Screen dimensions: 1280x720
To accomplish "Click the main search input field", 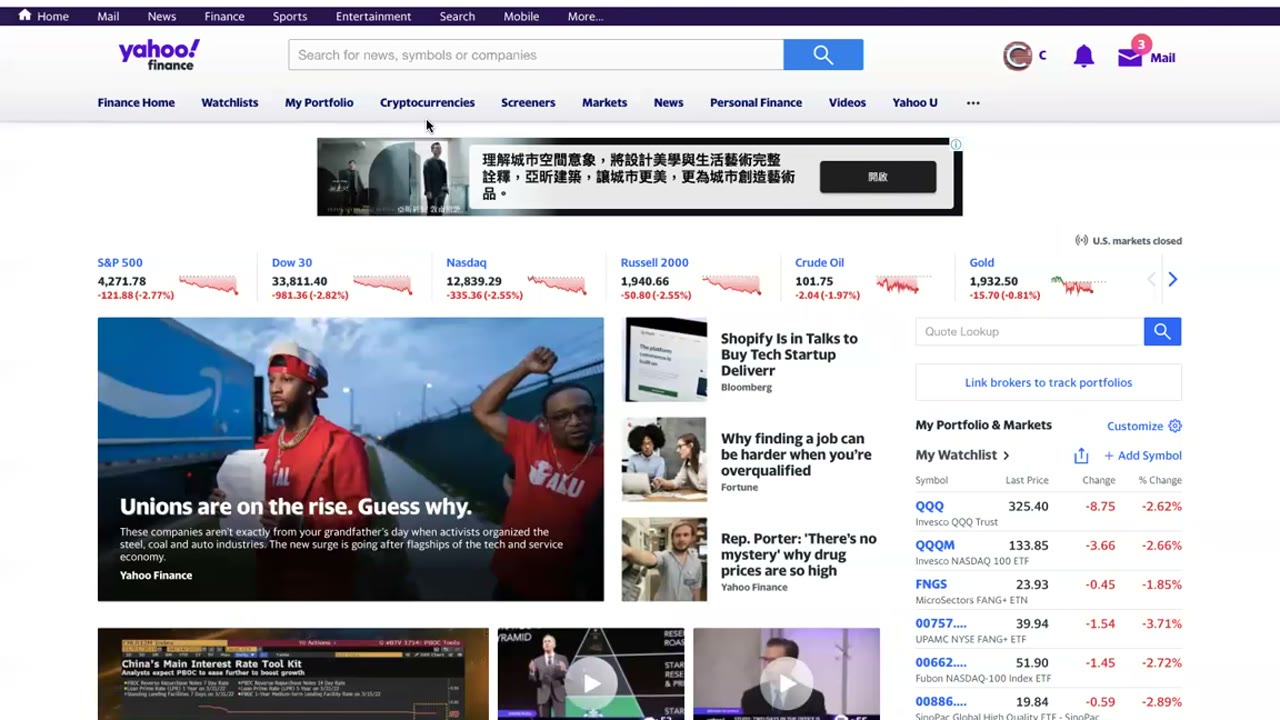I will click(536, 55).
